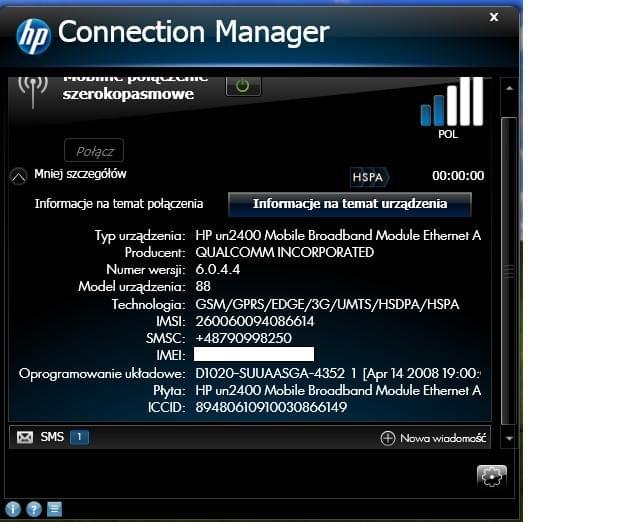The image size is (640, 522).
Task: Click the POL operator label
Action: click(448, 134)
